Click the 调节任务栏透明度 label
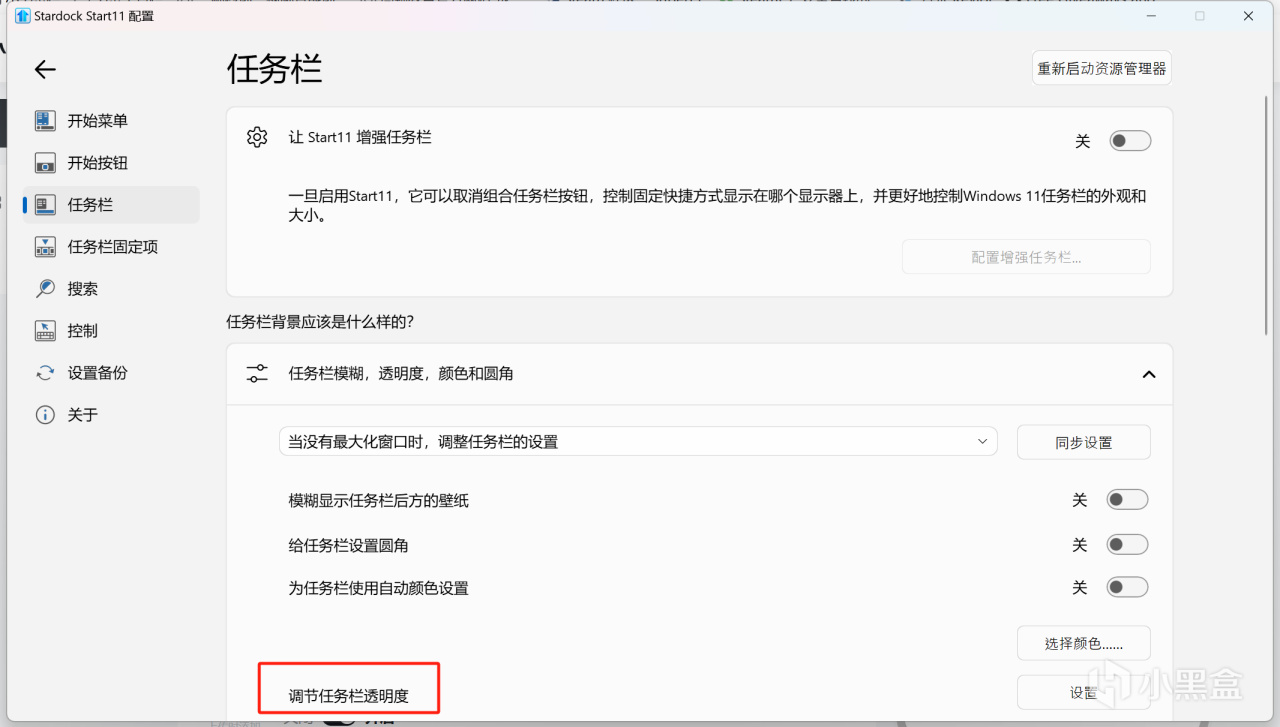 click(349, 696)
